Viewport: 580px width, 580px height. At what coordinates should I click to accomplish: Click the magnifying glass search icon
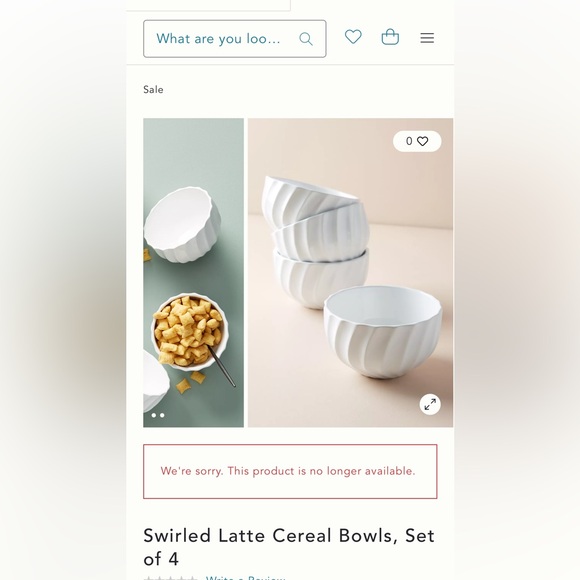pos(306,39)
